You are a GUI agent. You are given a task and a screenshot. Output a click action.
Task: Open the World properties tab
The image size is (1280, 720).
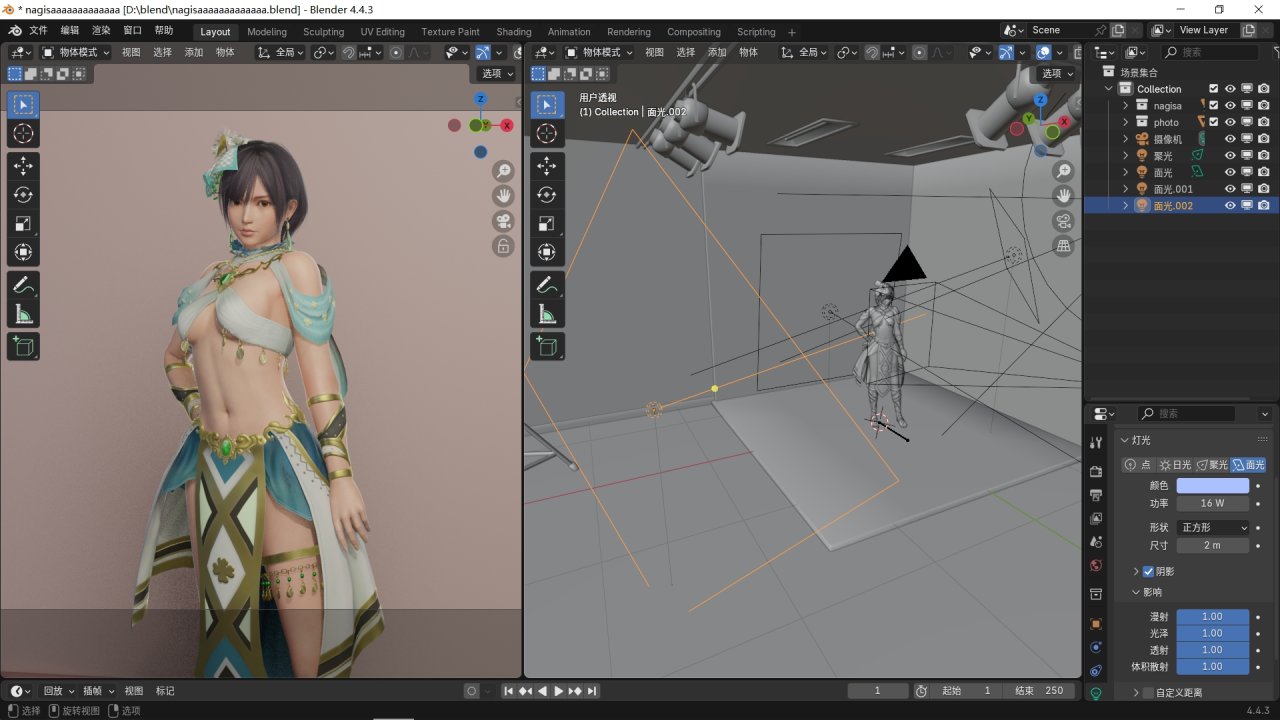[x=1096, y=565]
